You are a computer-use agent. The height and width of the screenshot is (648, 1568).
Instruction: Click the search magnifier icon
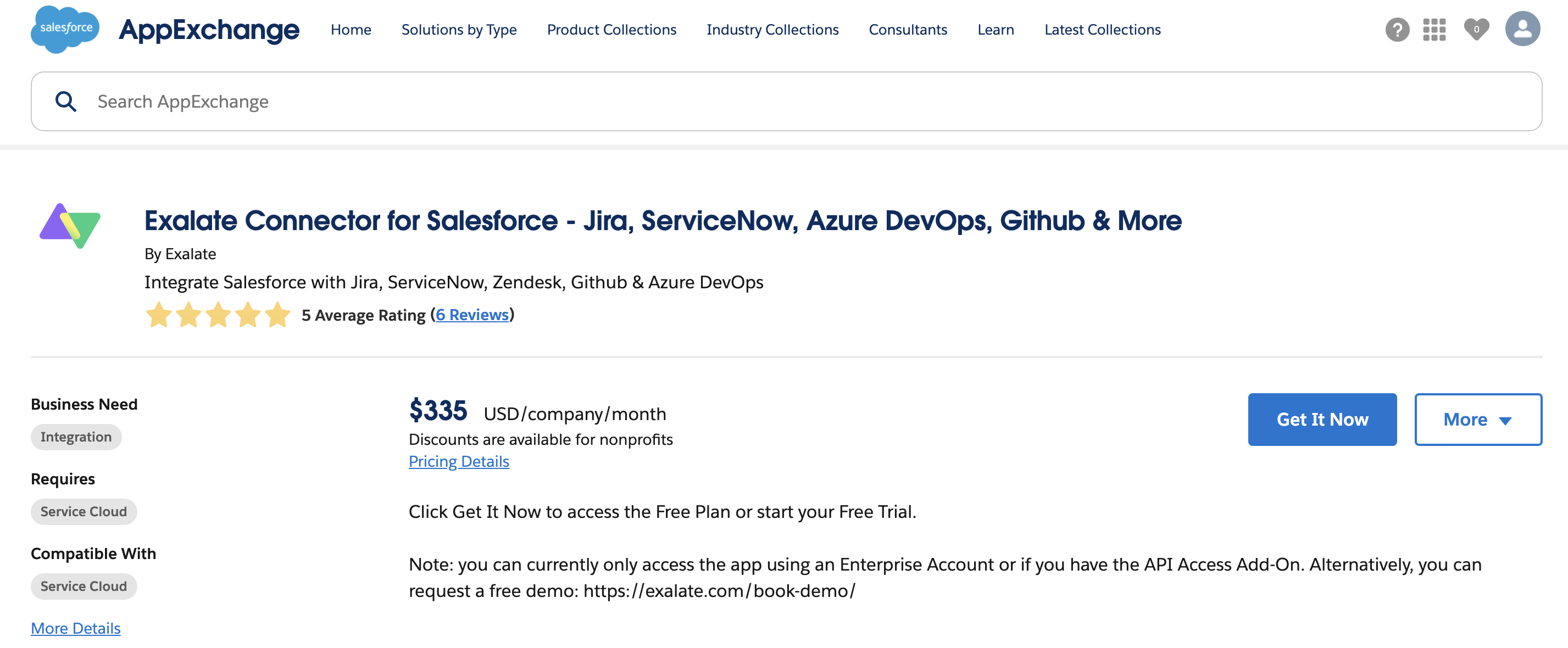(66, 102)
